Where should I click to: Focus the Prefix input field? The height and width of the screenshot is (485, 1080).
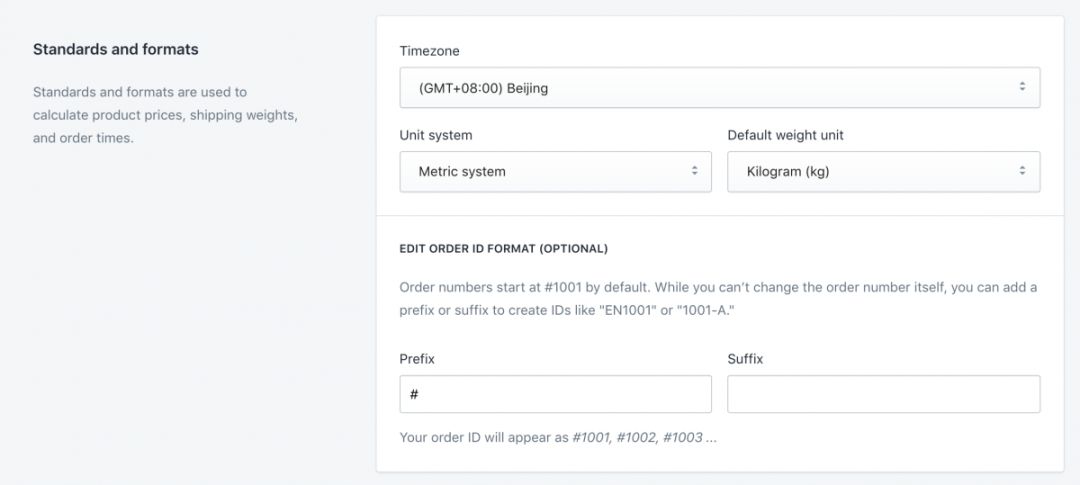coord(555,394)
